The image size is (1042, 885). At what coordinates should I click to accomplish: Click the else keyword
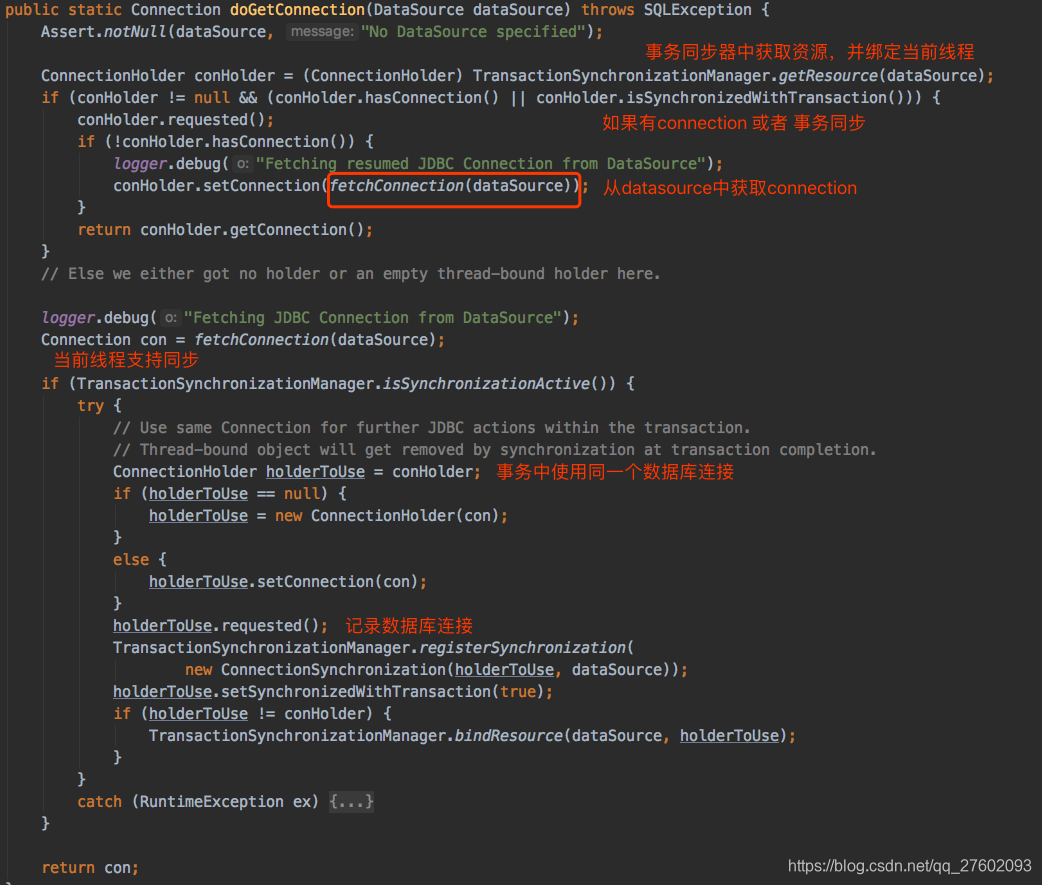(131, 559)
